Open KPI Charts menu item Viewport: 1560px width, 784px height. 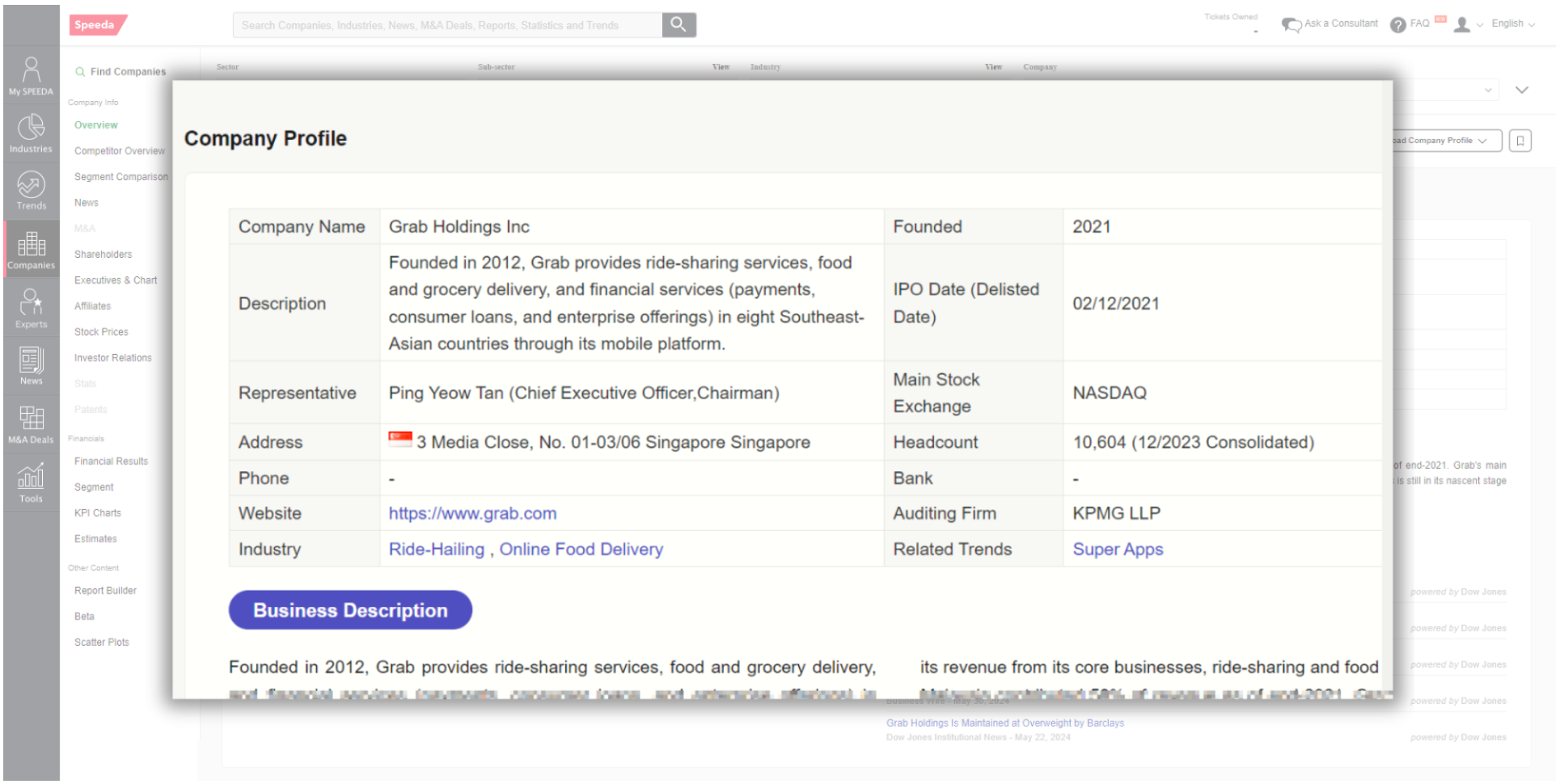point(97,513)
